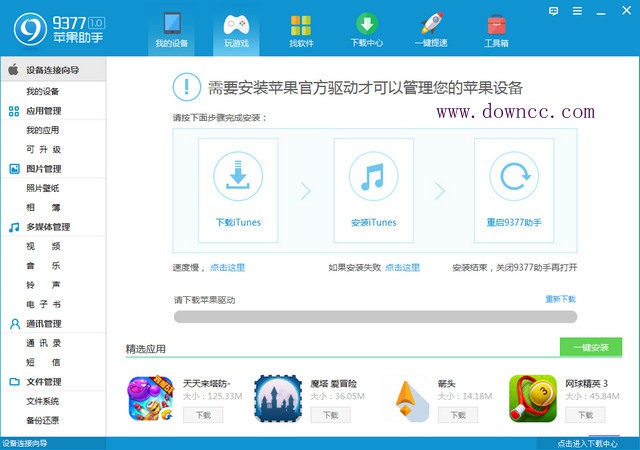The width and height of the screenshot is (640, 450).
Task: Click the 下载iTunes text label
Action: (x=238, y=223)
